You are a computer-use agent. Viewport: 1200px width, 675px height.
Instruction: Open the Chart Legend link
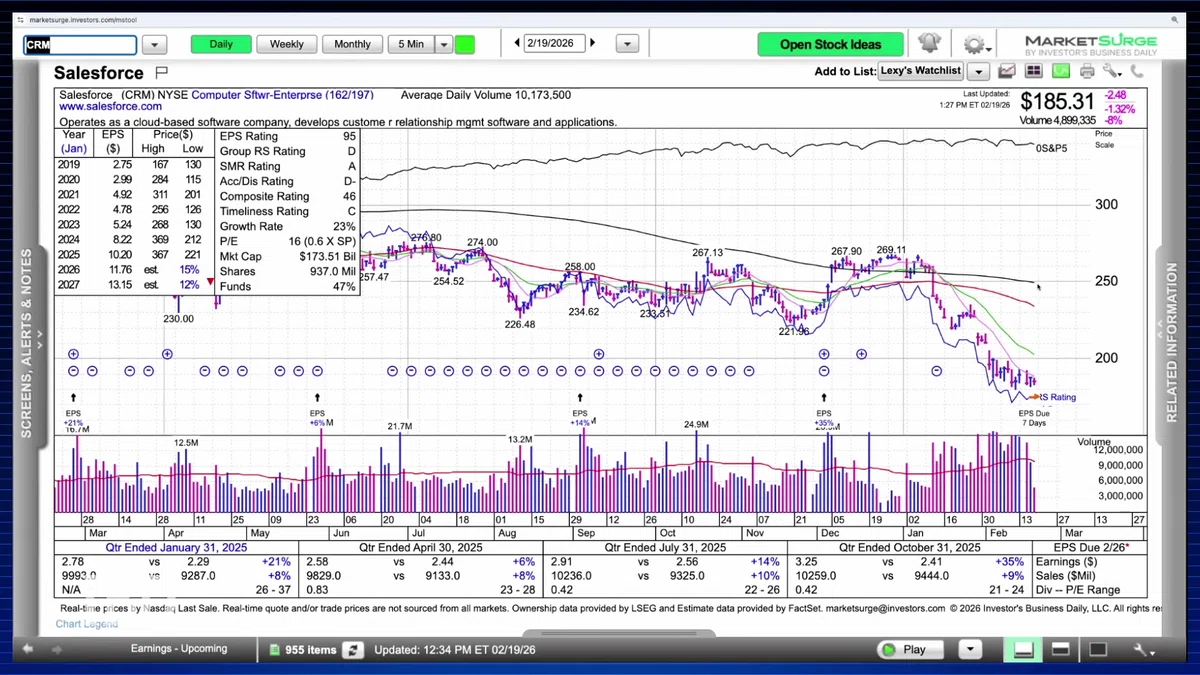(x=87, y=624)
